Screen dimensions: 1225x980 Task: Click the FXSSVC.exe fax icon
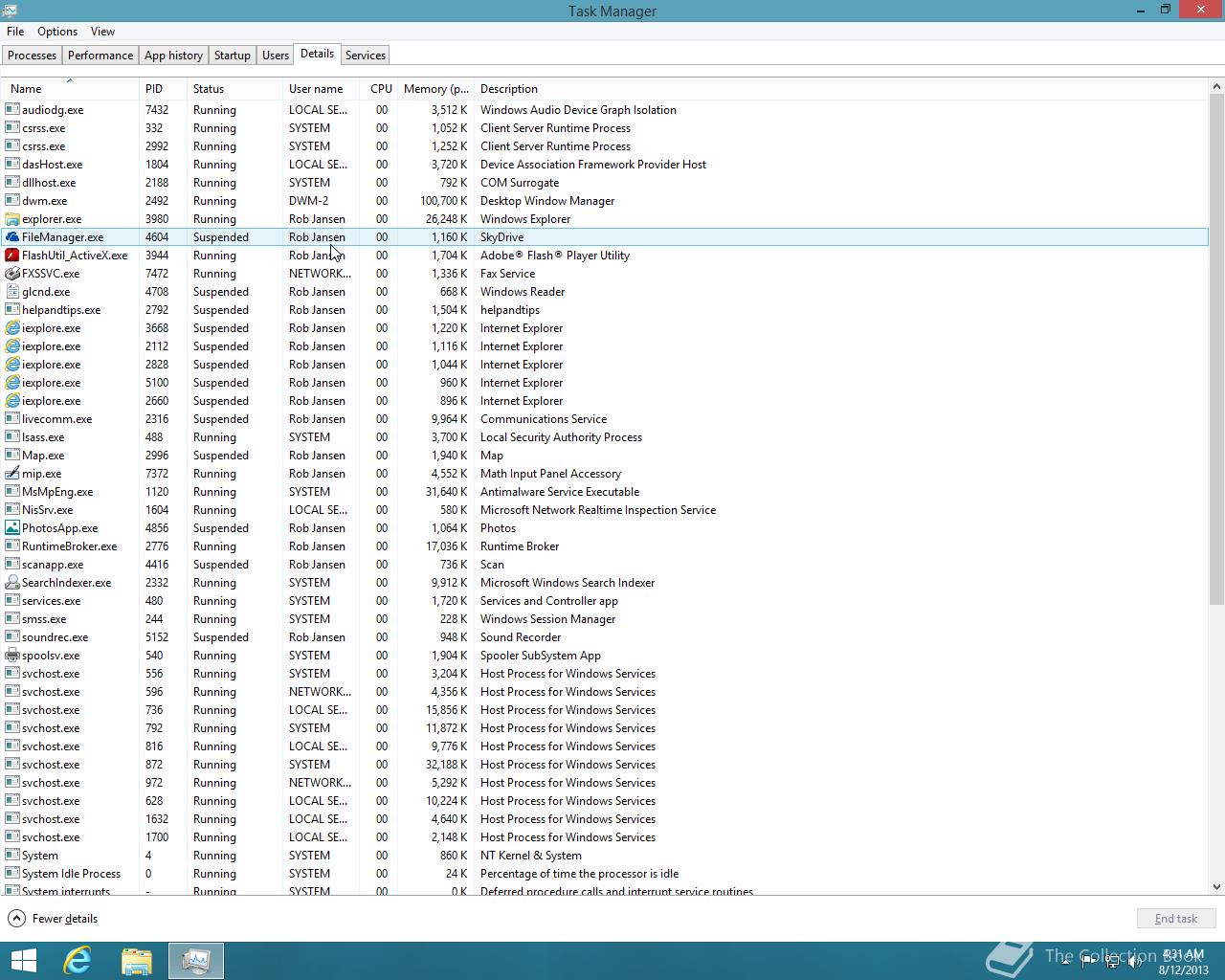pos(12,273)
